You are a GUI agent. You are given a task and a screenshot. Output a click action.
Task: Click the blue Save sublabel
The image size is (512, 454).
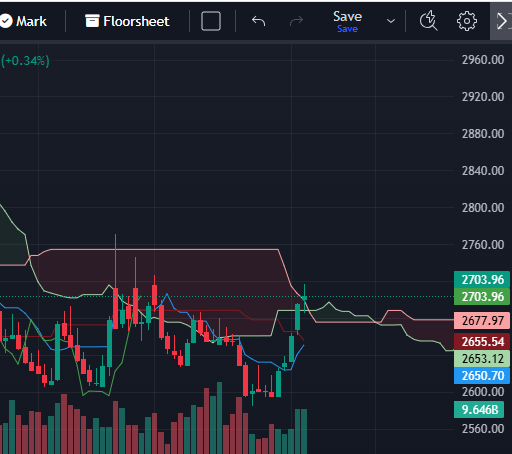click(x=347, y=29)
